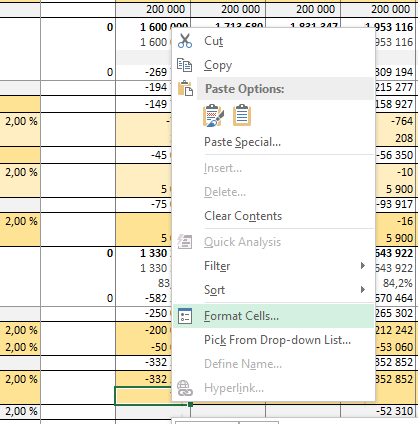The width and height of the screenshot is (418, 424).
Task: Select the cell showing -250
Action: tap(144, 313)
